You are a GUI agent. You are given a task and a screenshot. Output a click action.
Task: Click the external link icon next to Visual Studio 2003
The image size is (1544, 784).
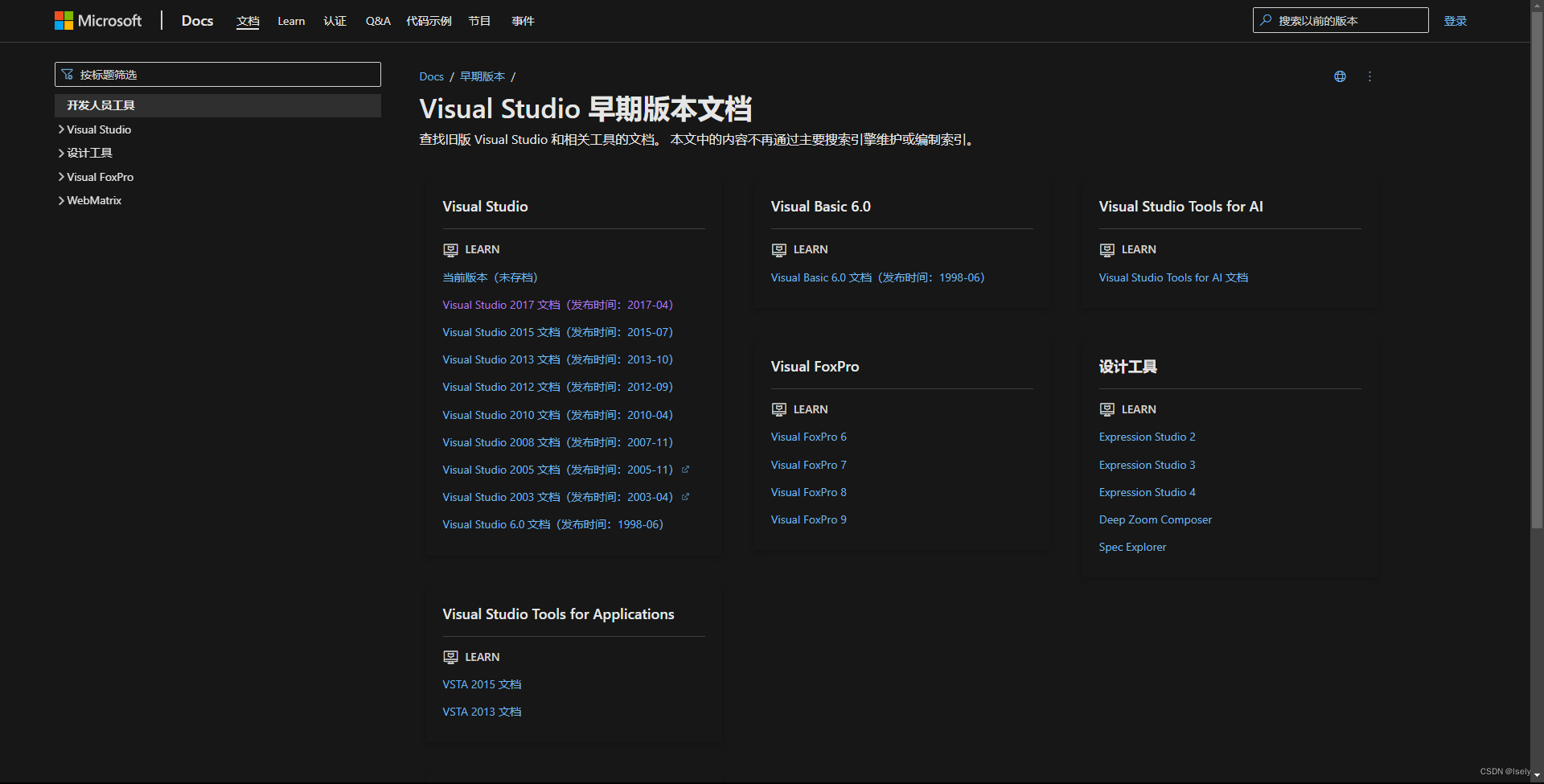pyautogui.click(x=686, y=497)
